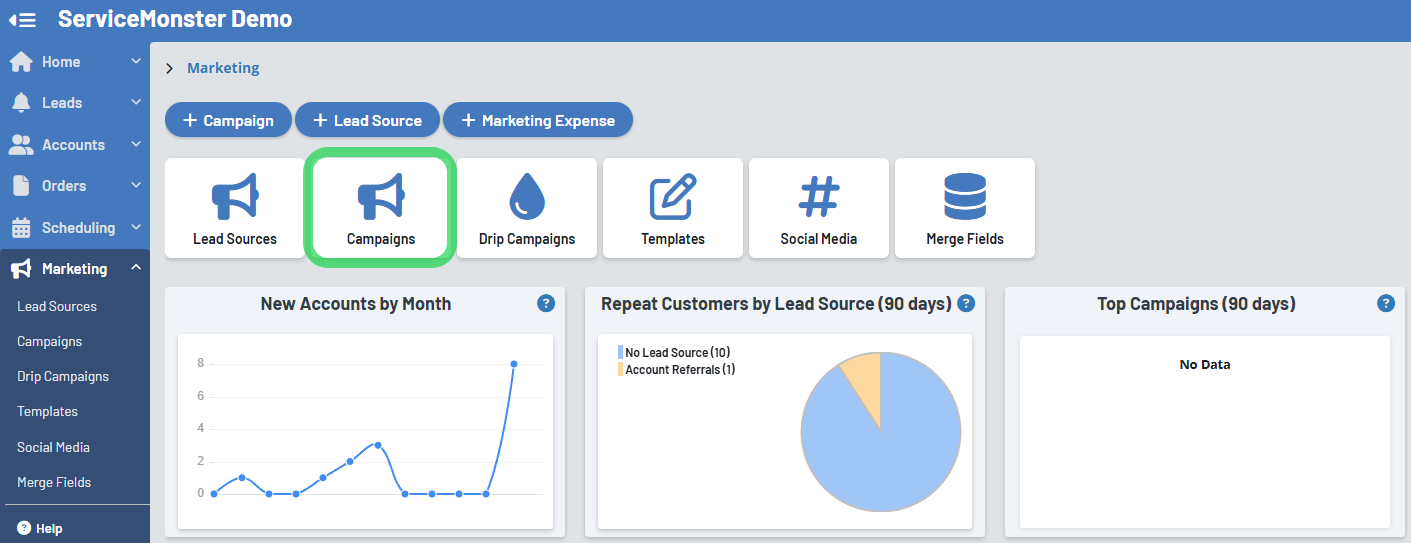Click the + Marketing Expense button
Screen dimensions: 1411x543
click(538, 120)
